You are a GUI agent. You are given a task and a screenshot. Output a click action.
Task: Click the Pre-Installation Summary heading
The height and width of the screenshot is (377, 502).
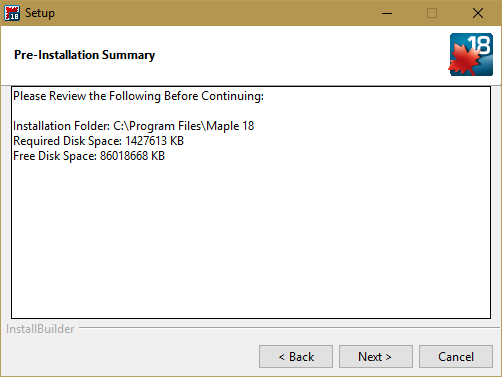coord(84,55)
